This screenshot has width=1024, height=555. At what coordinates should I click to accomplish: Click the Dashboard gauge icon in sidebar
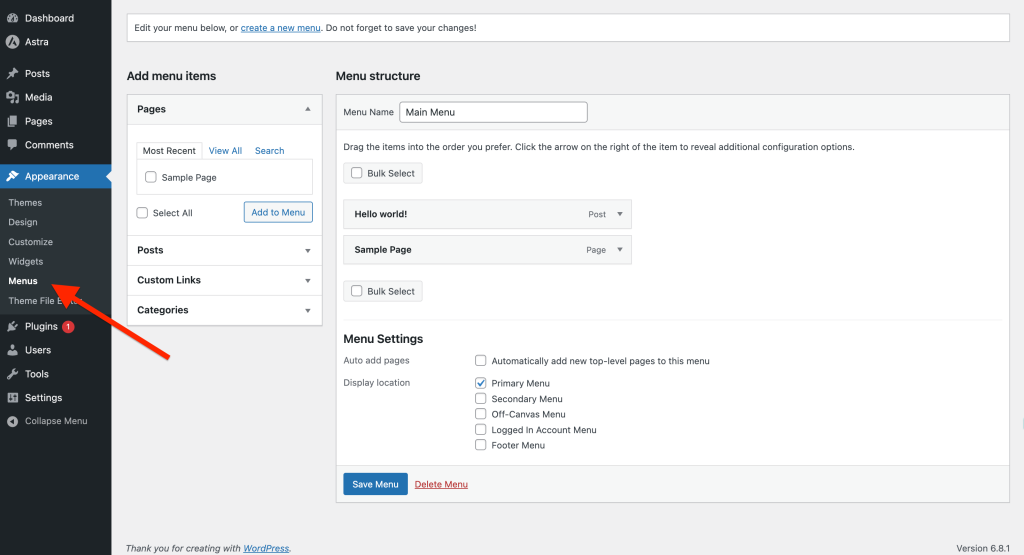tap(12, 18)
